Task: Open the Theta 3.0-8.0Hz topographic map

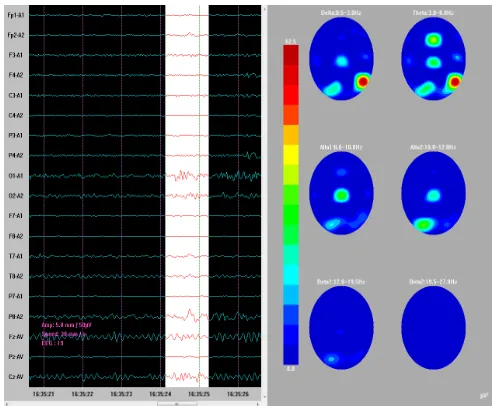Action: pos(433,59)
